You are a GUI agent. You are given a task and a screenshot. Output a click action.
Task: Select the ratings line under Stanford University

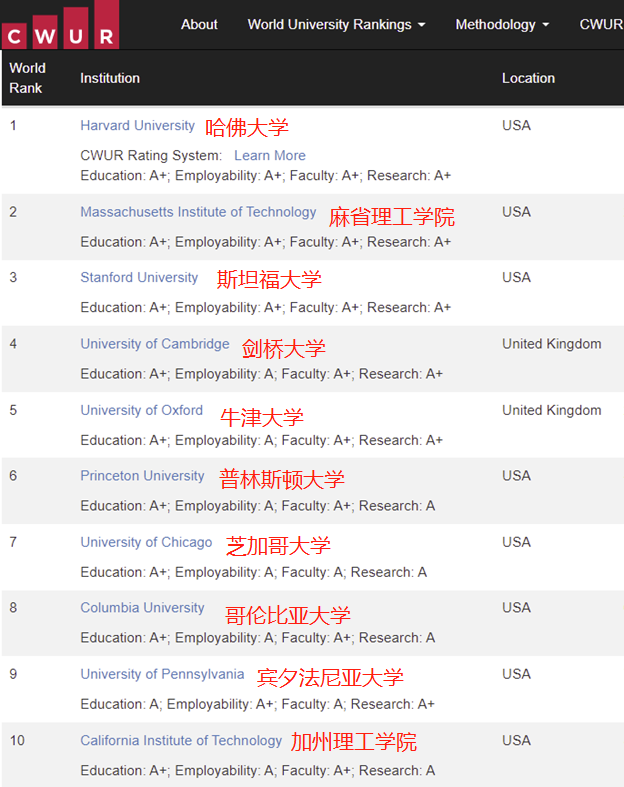click(266, 307)
